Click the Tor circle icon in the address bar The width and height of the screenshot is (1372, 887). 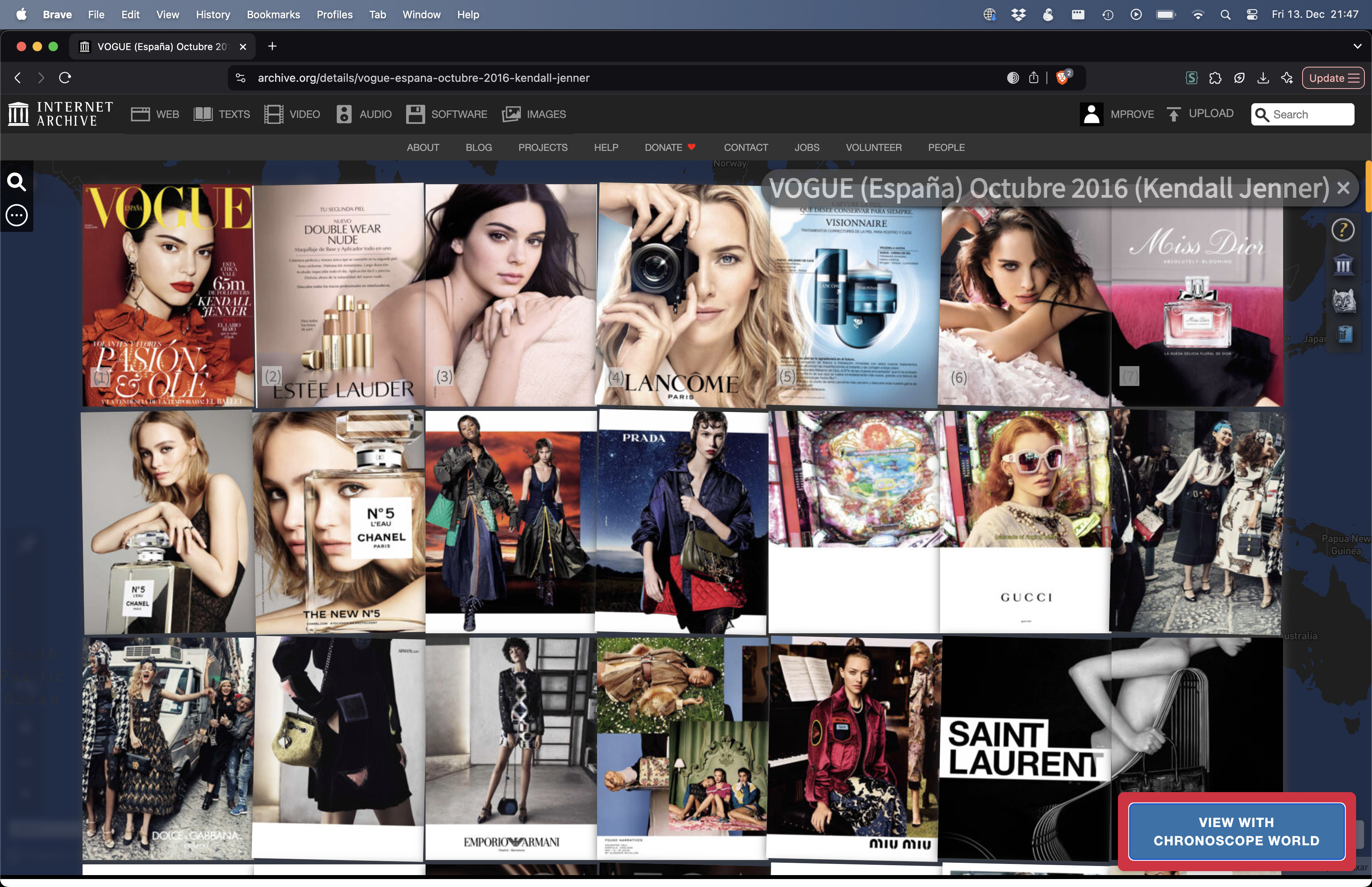click(x=1013, y=77)
